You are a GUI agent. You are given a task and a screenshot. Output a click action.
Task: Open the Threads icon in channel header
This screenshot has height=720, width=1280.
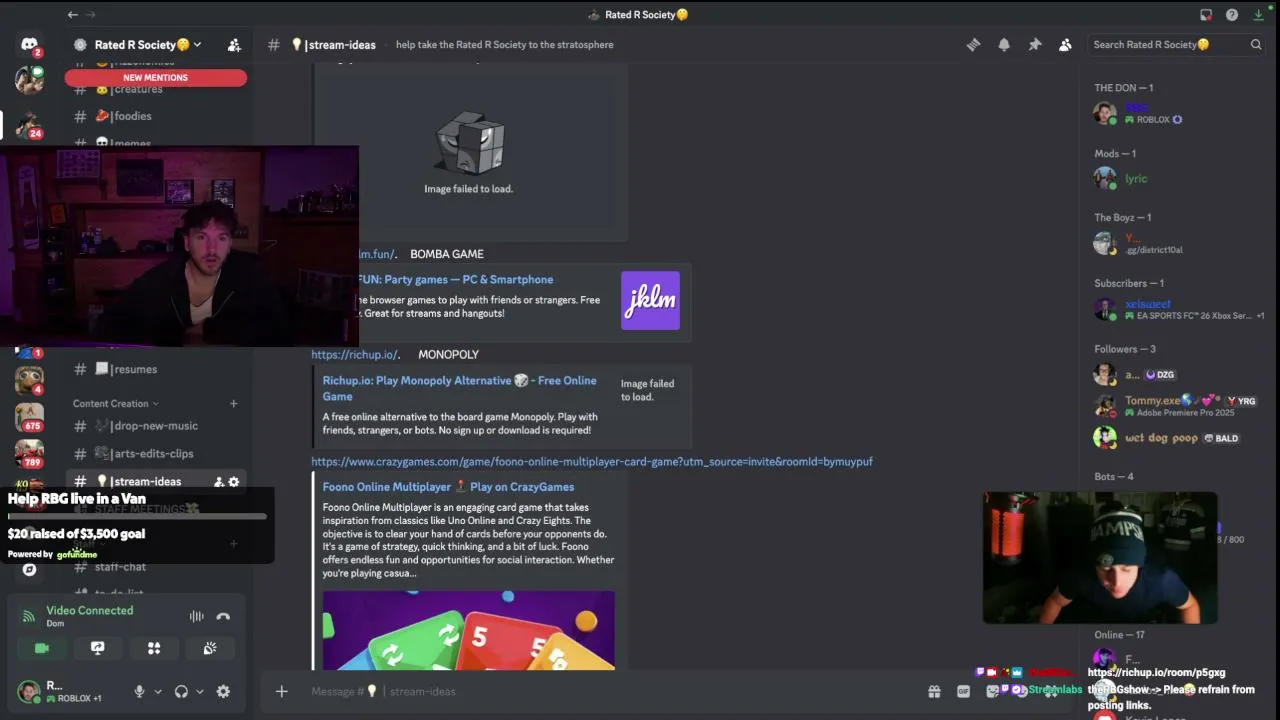point(973,44)
